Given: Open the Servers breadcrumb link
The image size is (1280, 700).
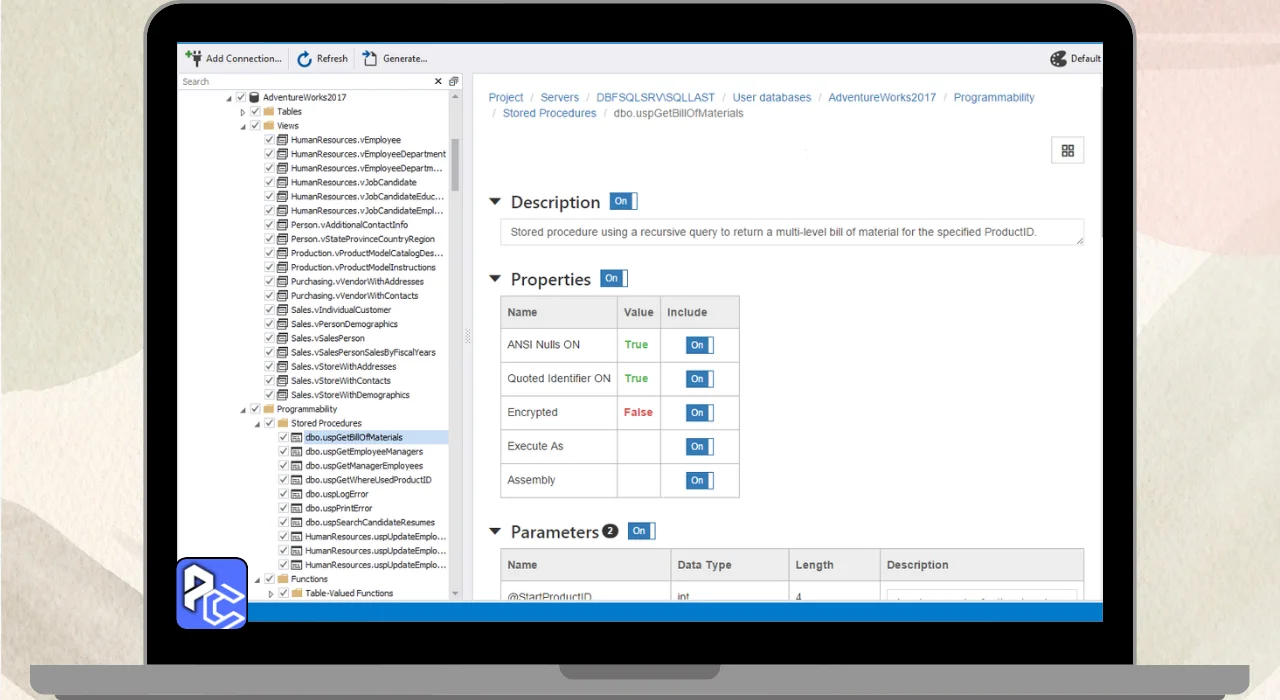Looking at the screenshot, I should [x=560, y=97].
